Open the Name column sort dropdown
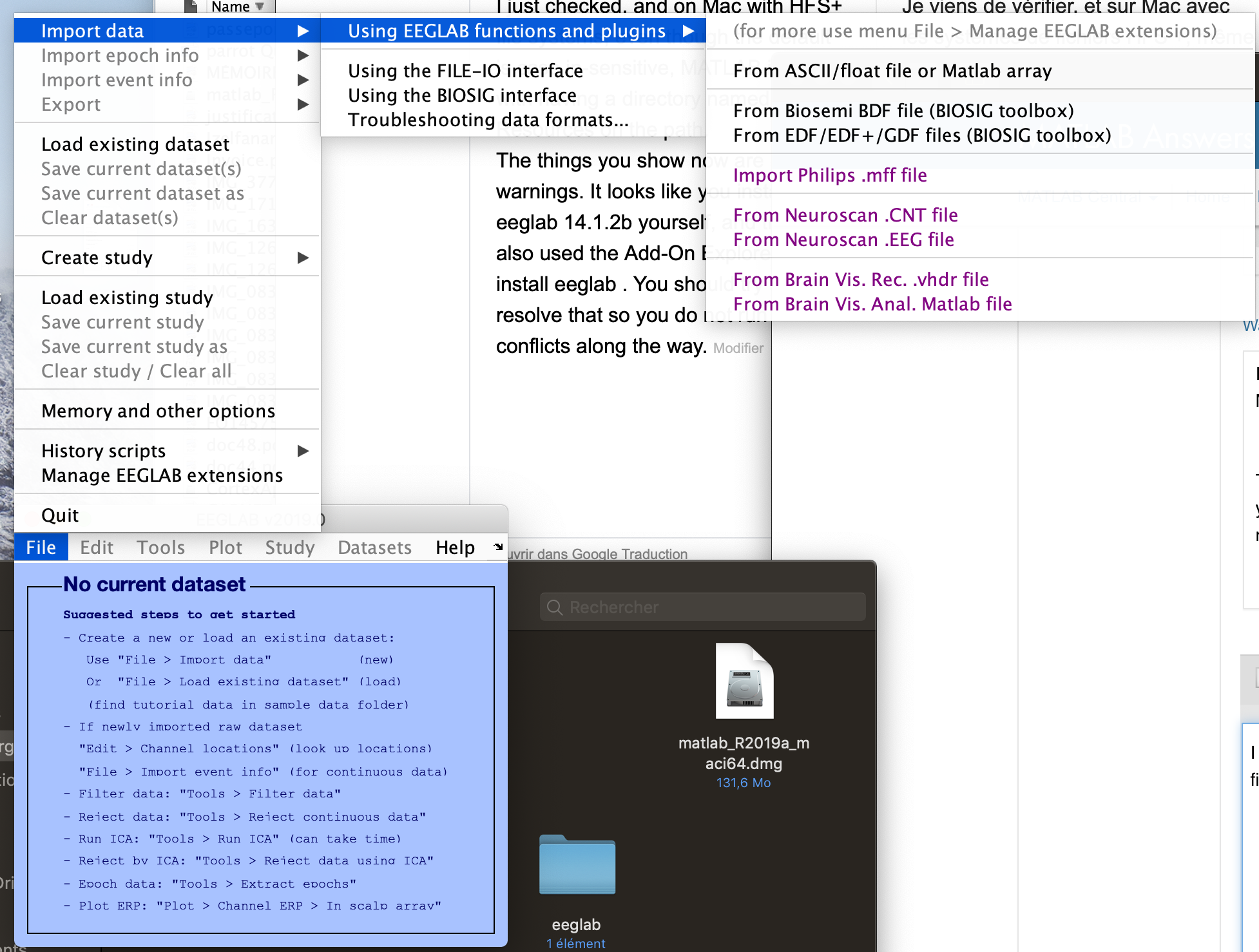Image resolution: width=1259 pixels, height=952 pixels. click(260, 6)
